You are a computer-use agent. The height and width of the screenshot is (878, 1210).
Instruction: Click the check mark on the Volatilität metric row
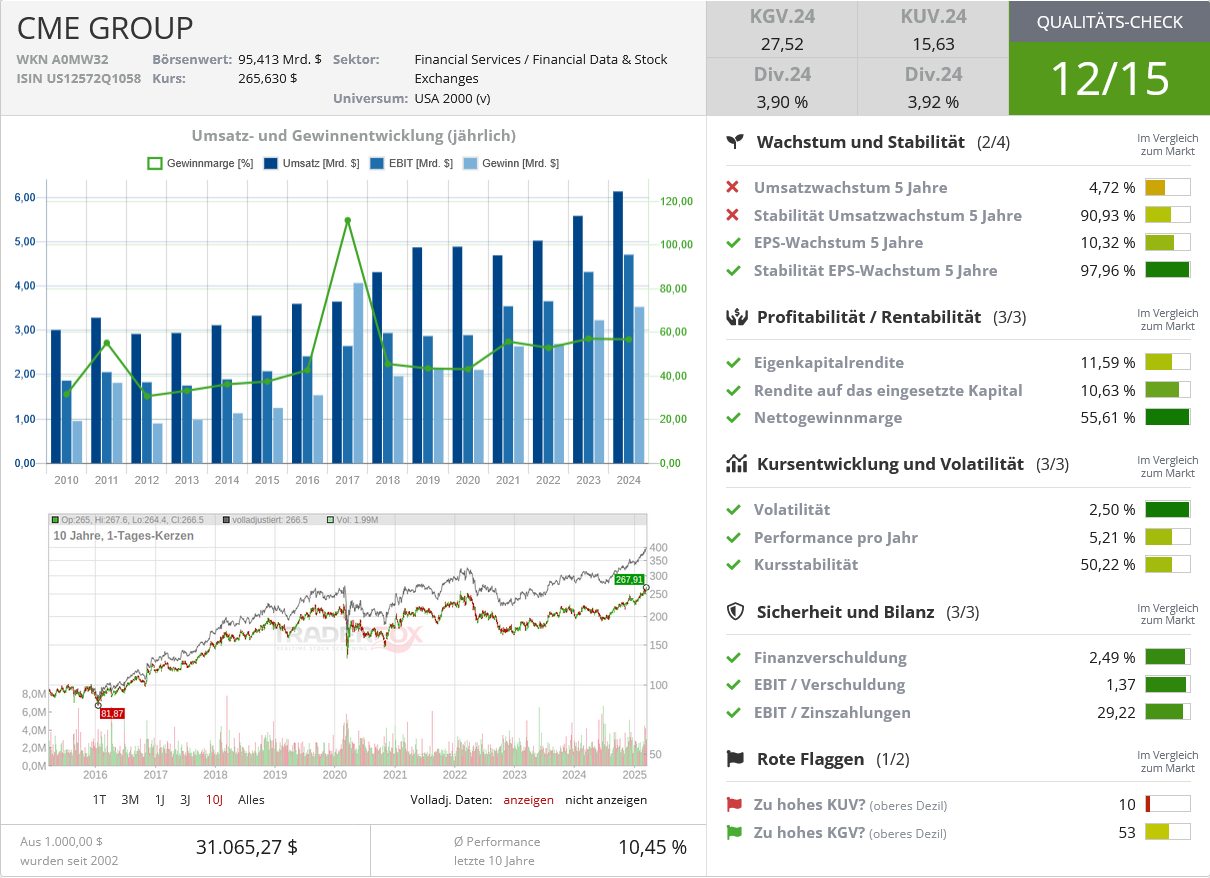tap(733, 509)
